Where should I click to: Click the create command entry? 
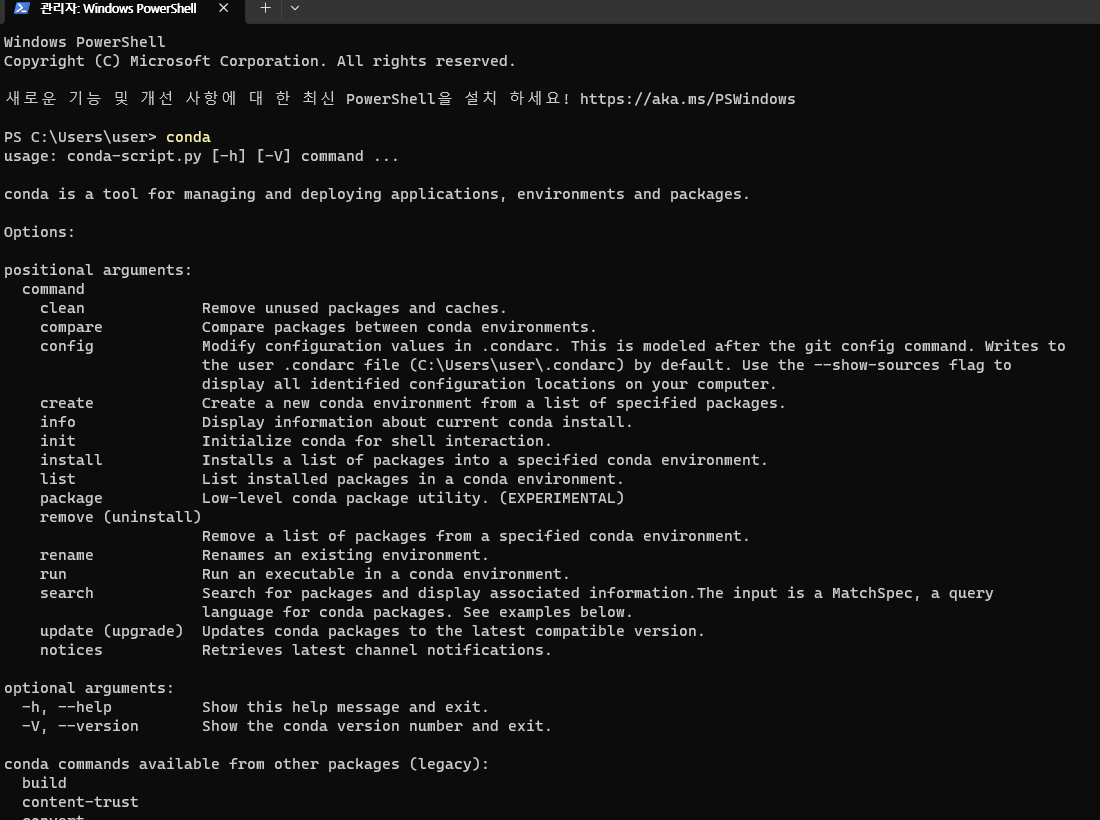67,403
